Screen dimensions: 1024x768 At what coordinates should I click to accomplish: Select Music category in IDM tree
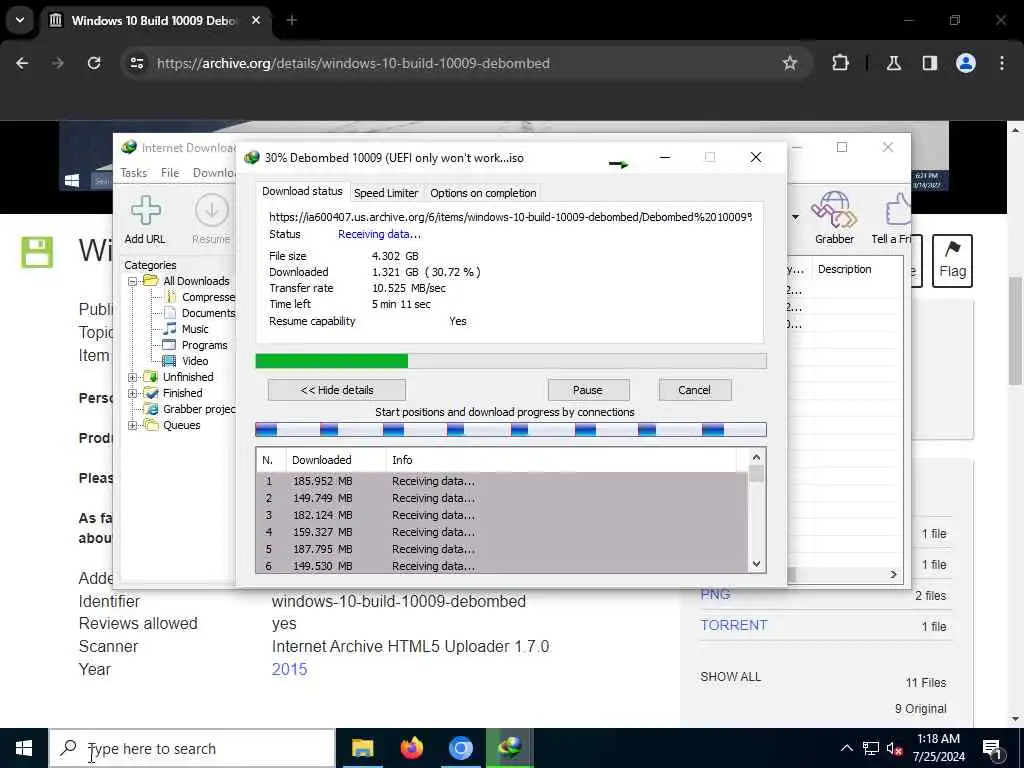(x=186, y=329)
